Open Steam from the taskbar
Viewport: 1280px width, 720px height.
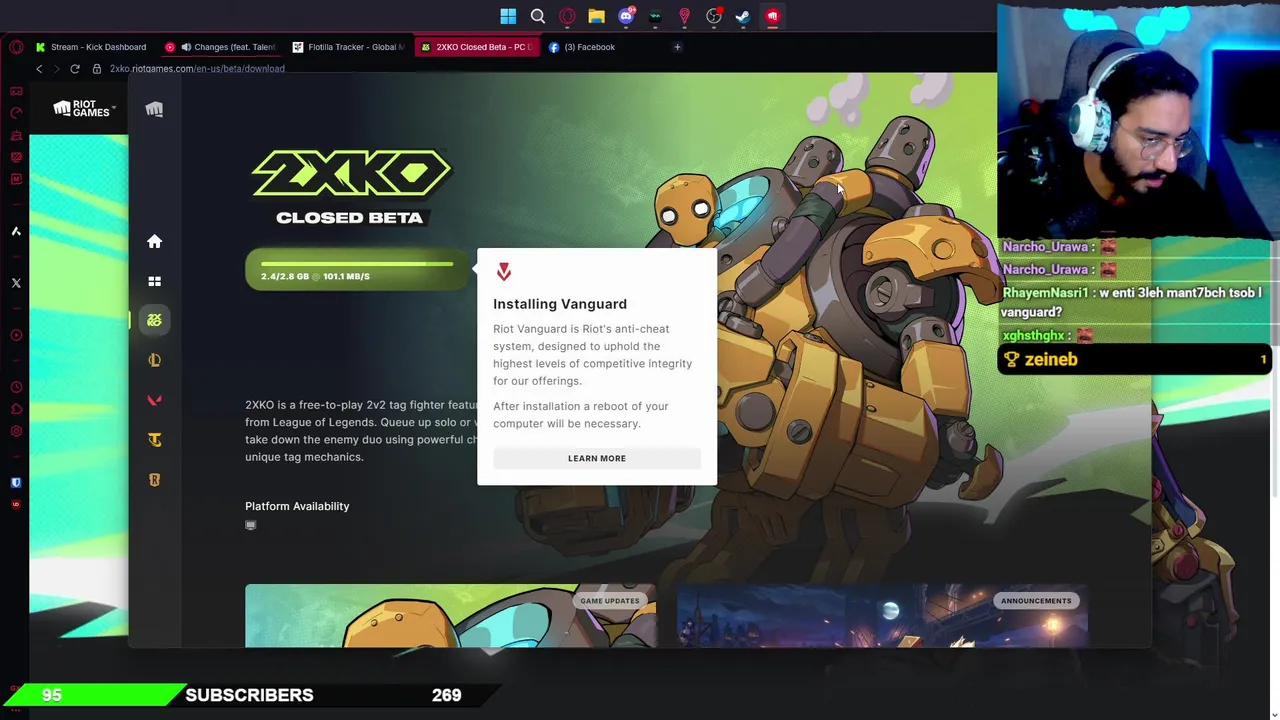click(743, 16)
